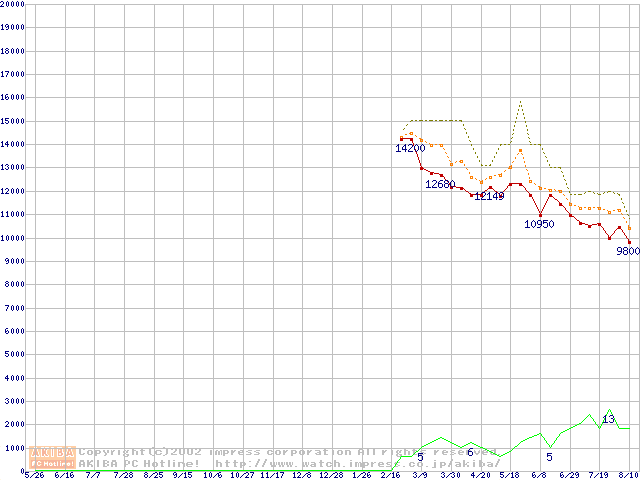This screenshot has height=480, width=640.
Task: Select the 12680 price label
Action: [440, 184]
